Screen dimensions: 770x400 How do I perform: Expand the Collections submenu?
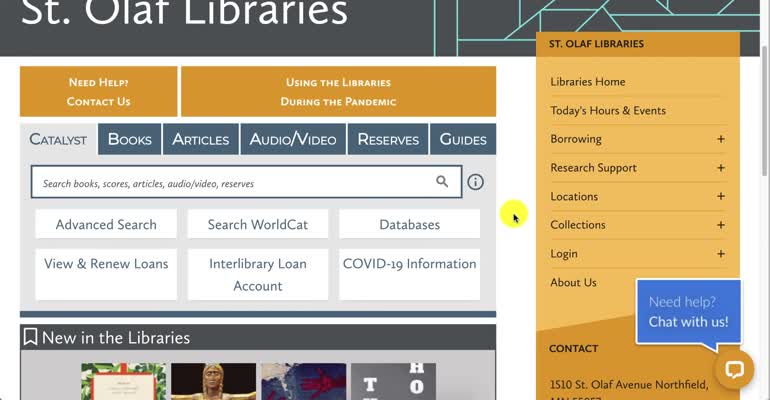point(720,225)
